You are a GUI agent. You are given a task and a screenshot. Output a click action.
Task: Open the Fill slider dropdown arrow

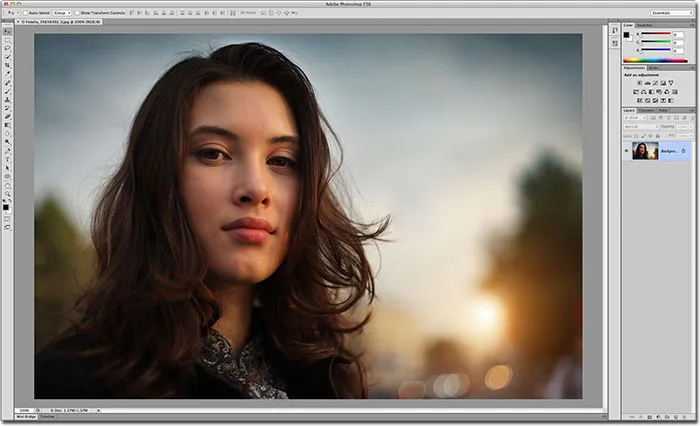coord(691,136)
